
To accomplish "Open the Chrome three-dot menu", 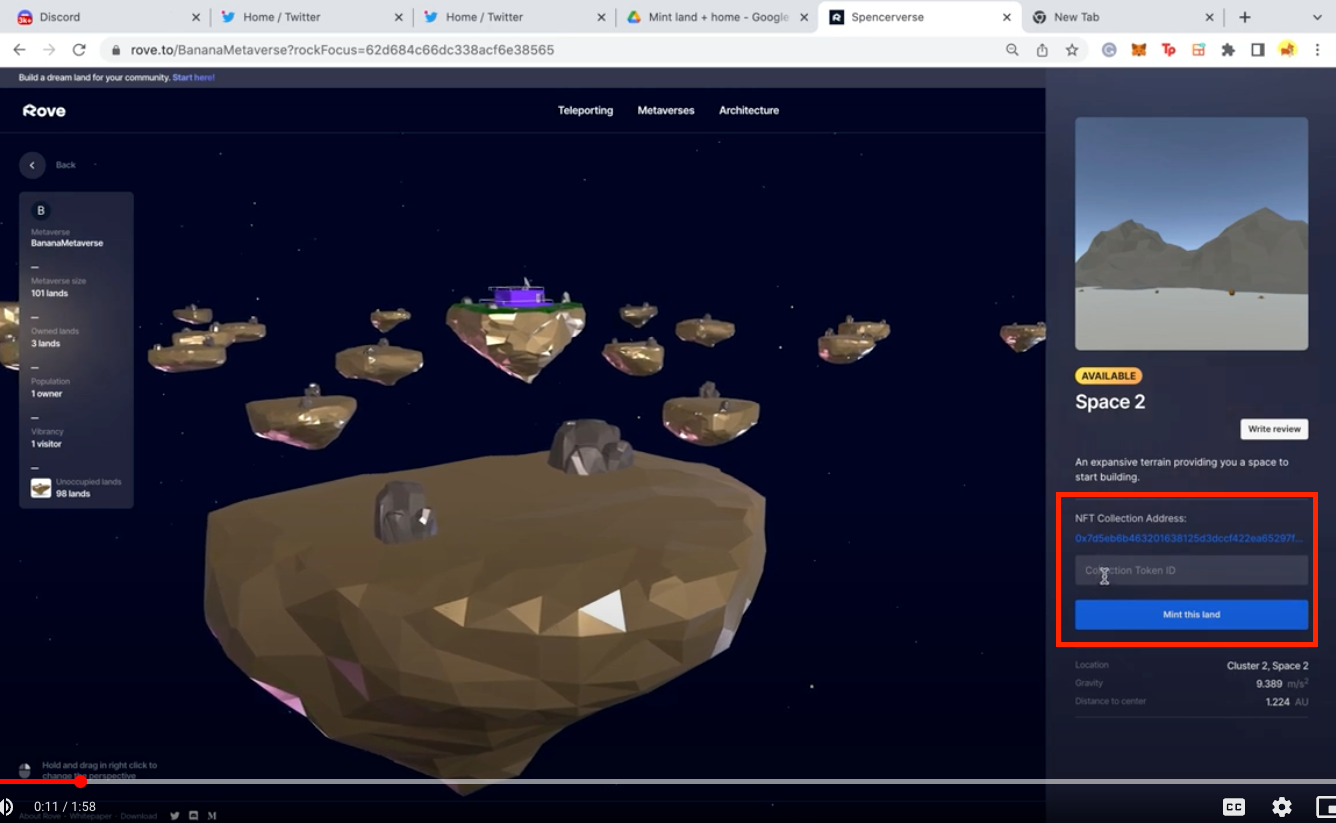I will click(1318, 50).
